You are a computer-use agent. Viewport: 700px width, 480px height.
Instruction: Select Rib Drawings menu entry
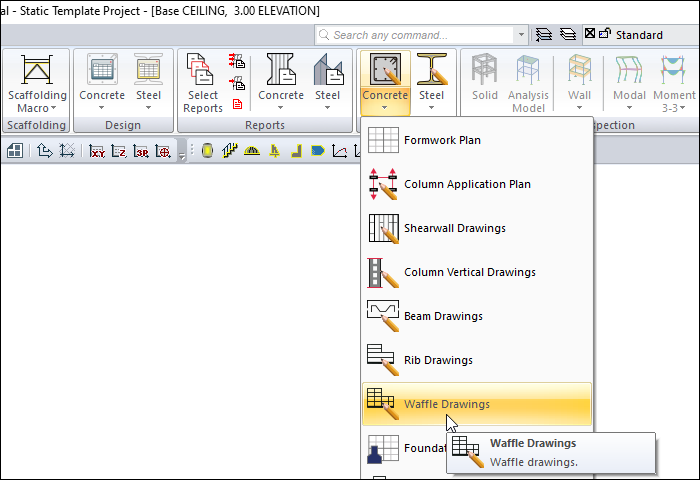click(477, 360)
